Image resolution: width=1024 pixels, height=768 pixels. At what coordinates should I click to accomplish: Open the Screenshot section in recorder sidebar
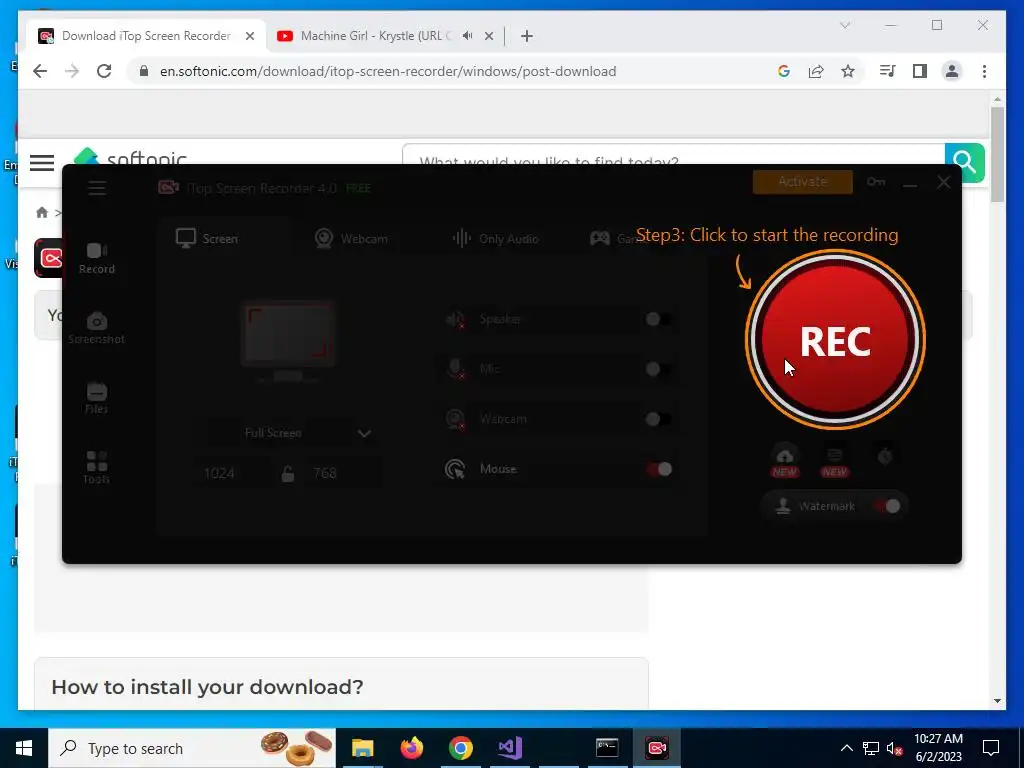coord(97,328)
